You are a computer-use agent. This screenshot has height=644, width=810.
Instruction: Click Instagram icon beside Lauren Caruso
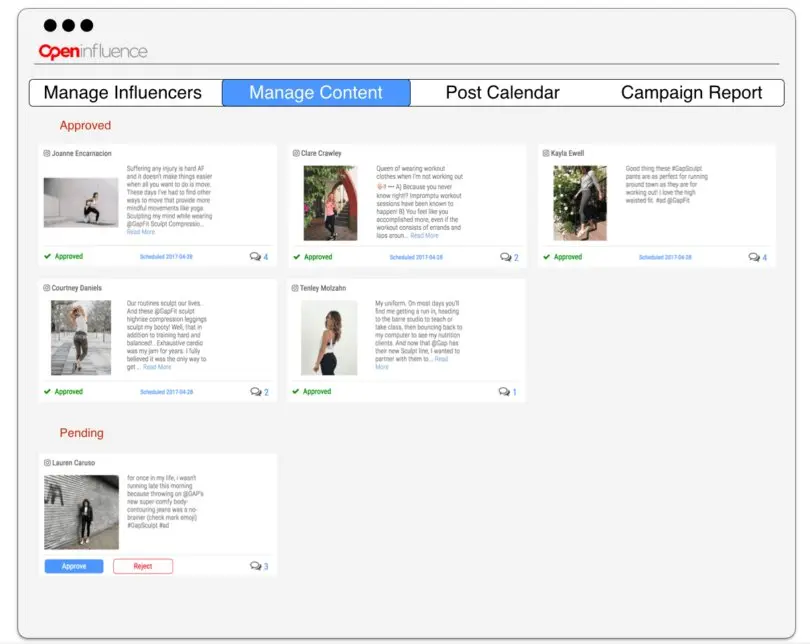pos(46,463)
